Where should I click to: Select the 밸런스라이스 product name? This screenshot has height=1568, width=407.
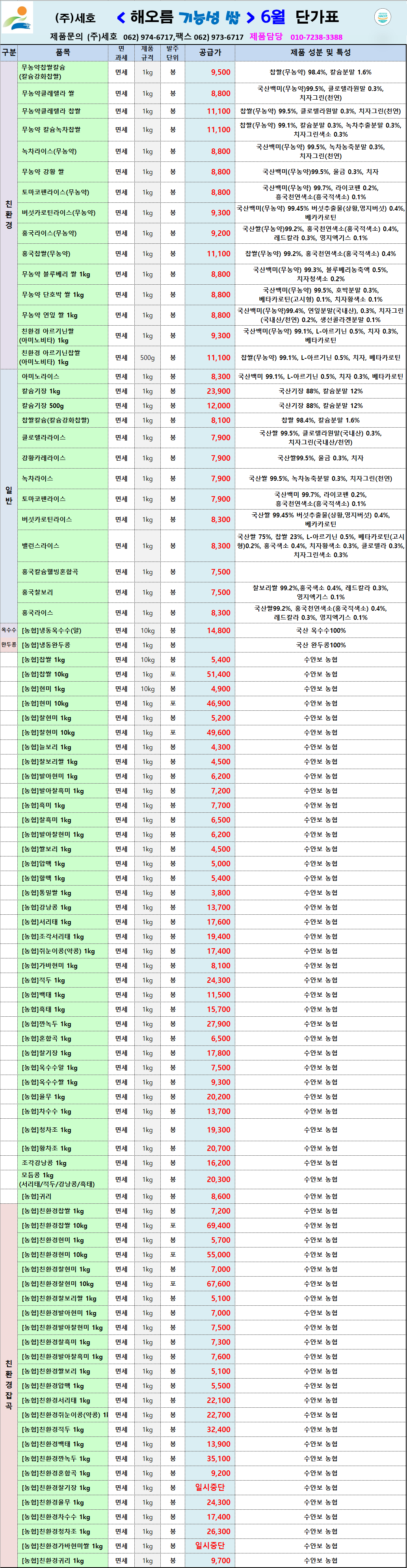40,546
